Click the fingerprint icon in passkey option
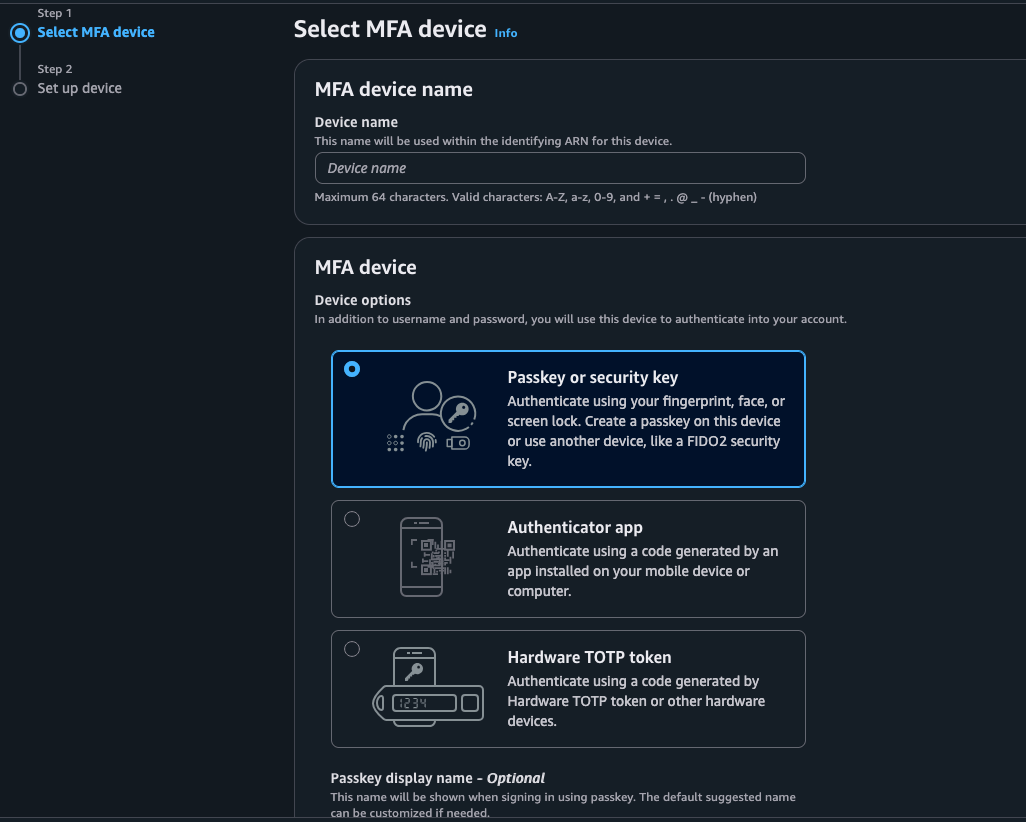 pos(428,442)
